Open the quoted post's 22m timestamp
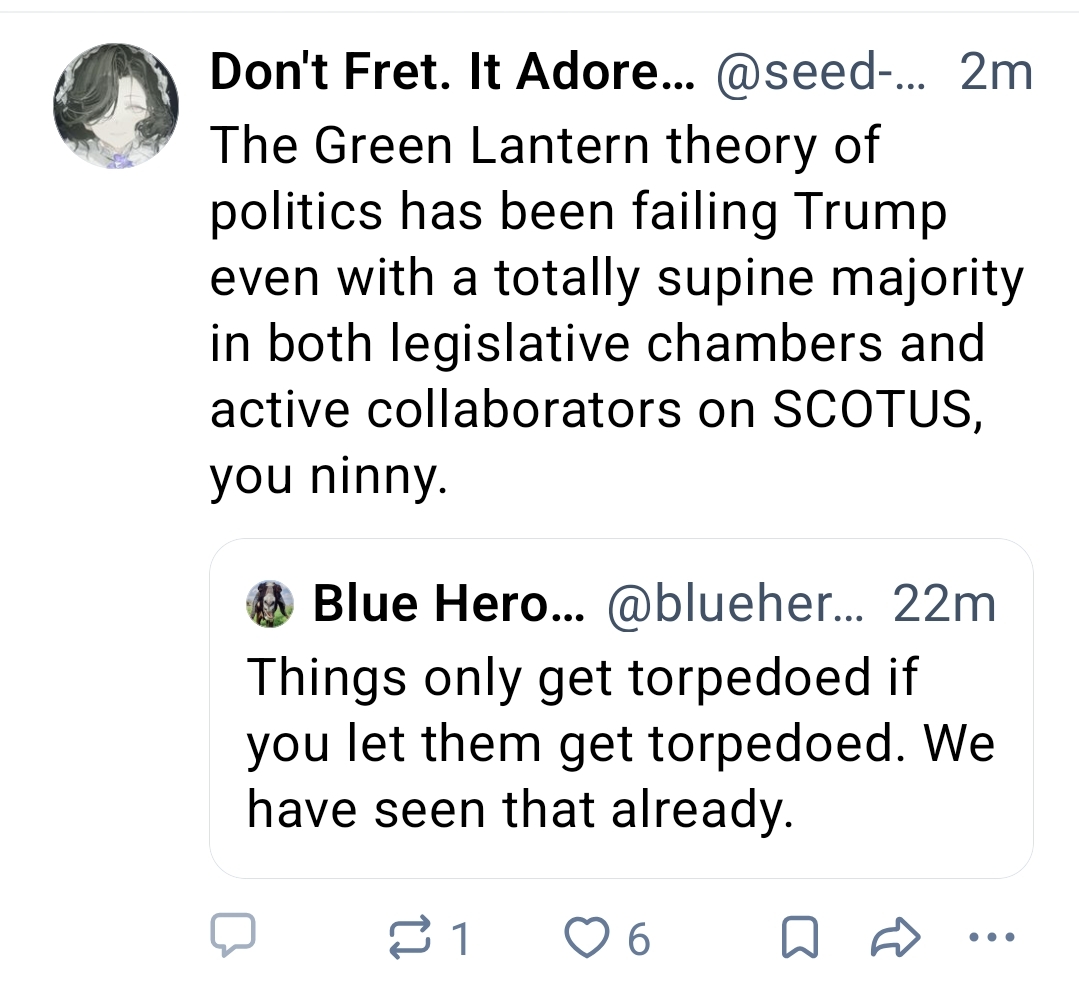The width and height of the screenshot is (1079, 984). click(944, 604)
